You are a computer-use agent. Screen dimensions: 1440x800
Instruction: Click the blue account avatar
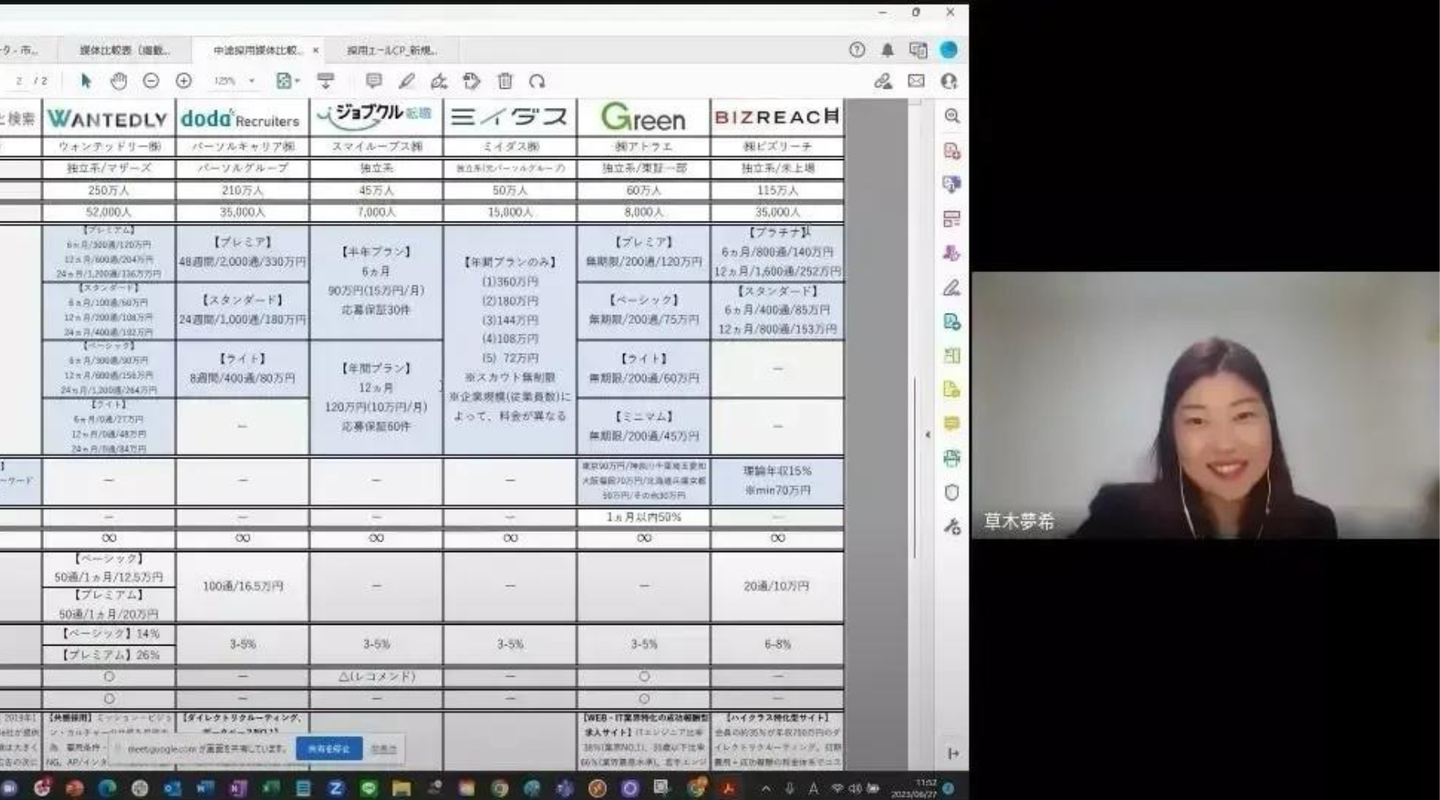coord(949,49)
